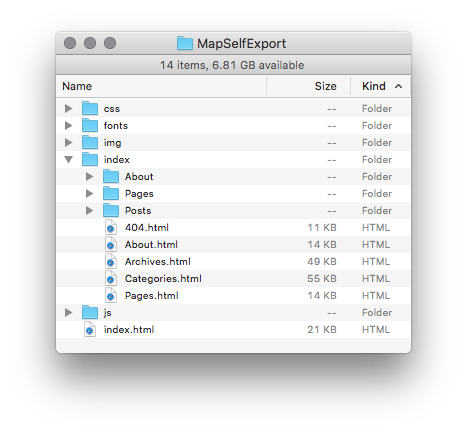The image size is (467, 433).
Task: Select the Pages folder name
Action: [139, 194]
